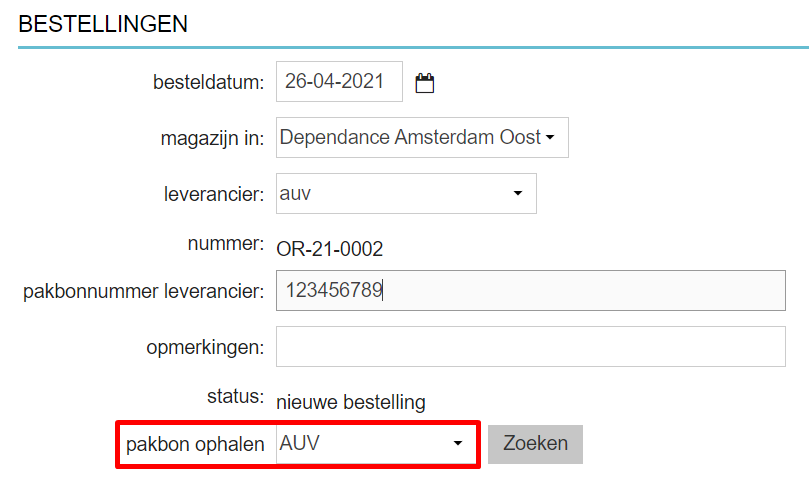The height and width of the screenshot is (487, 809).
Task: Open the magazijn in dropdown
Action: [x=421, y=137]
